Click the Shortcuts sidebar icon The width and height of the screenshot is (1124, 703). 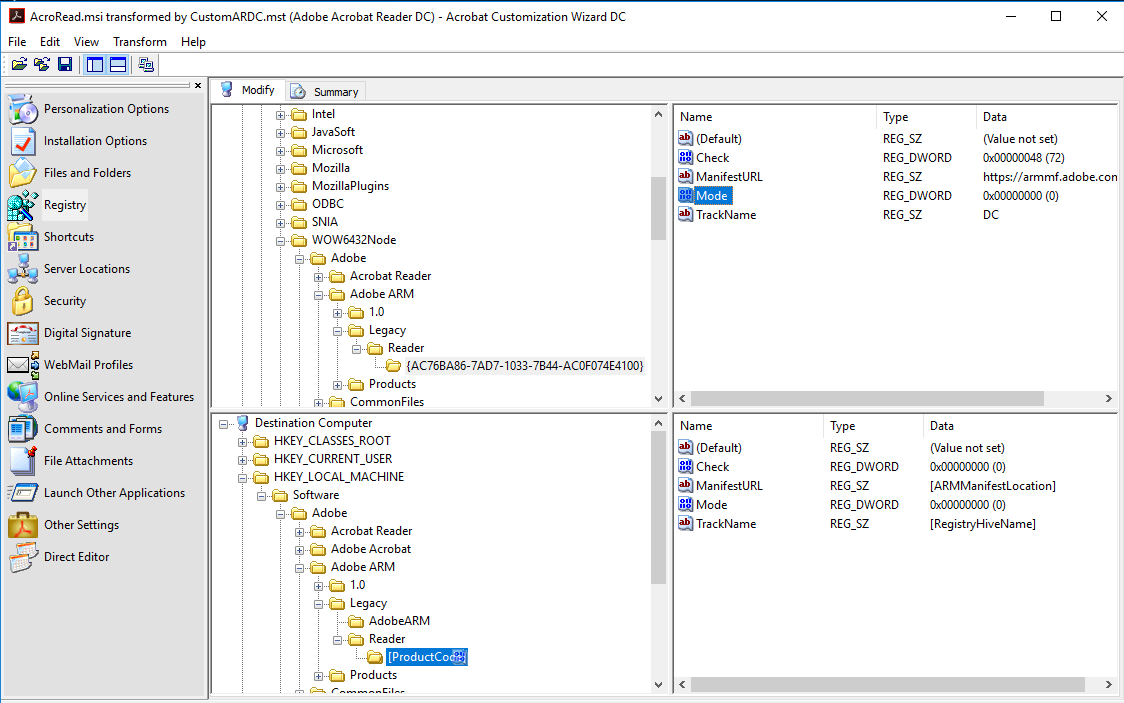(22, 237)
